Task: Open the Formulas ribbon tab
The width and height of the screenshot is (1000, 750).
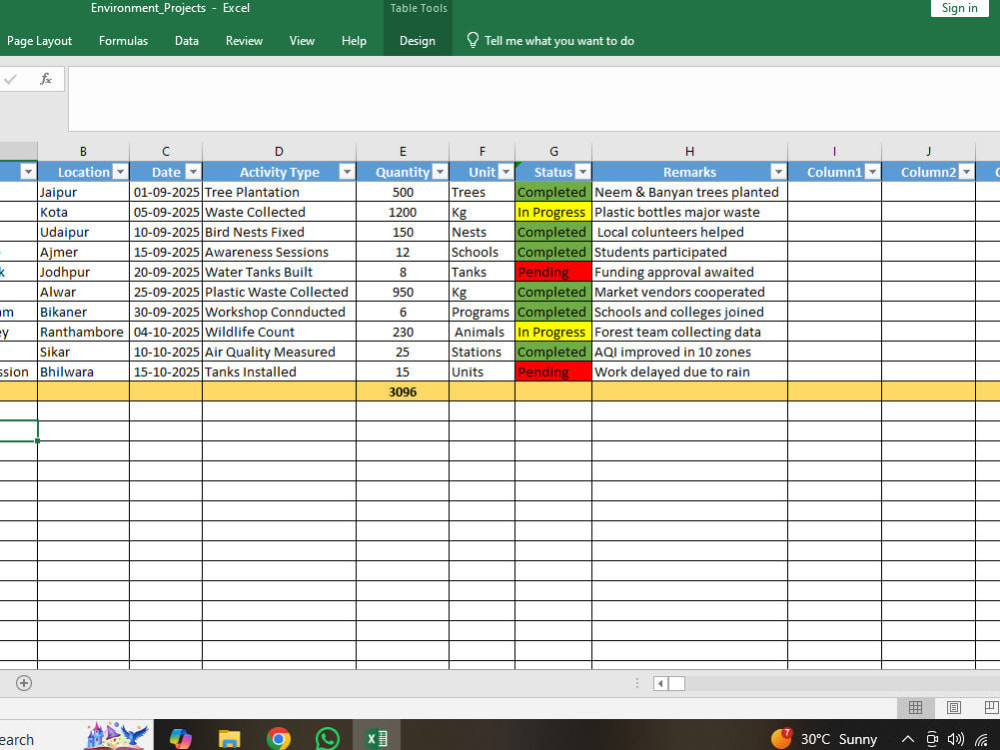Action: 123,41
